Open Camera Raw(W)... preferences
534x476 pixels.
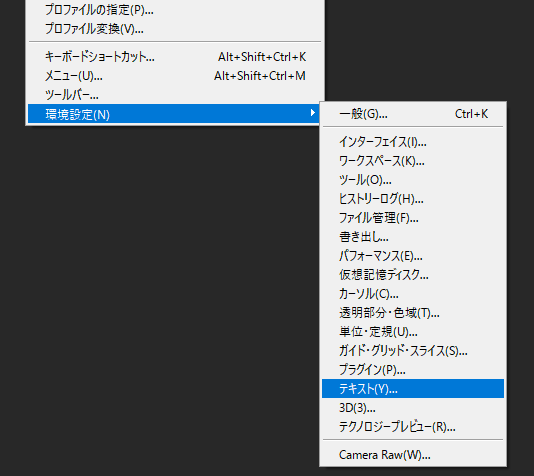tap(413, 455)
